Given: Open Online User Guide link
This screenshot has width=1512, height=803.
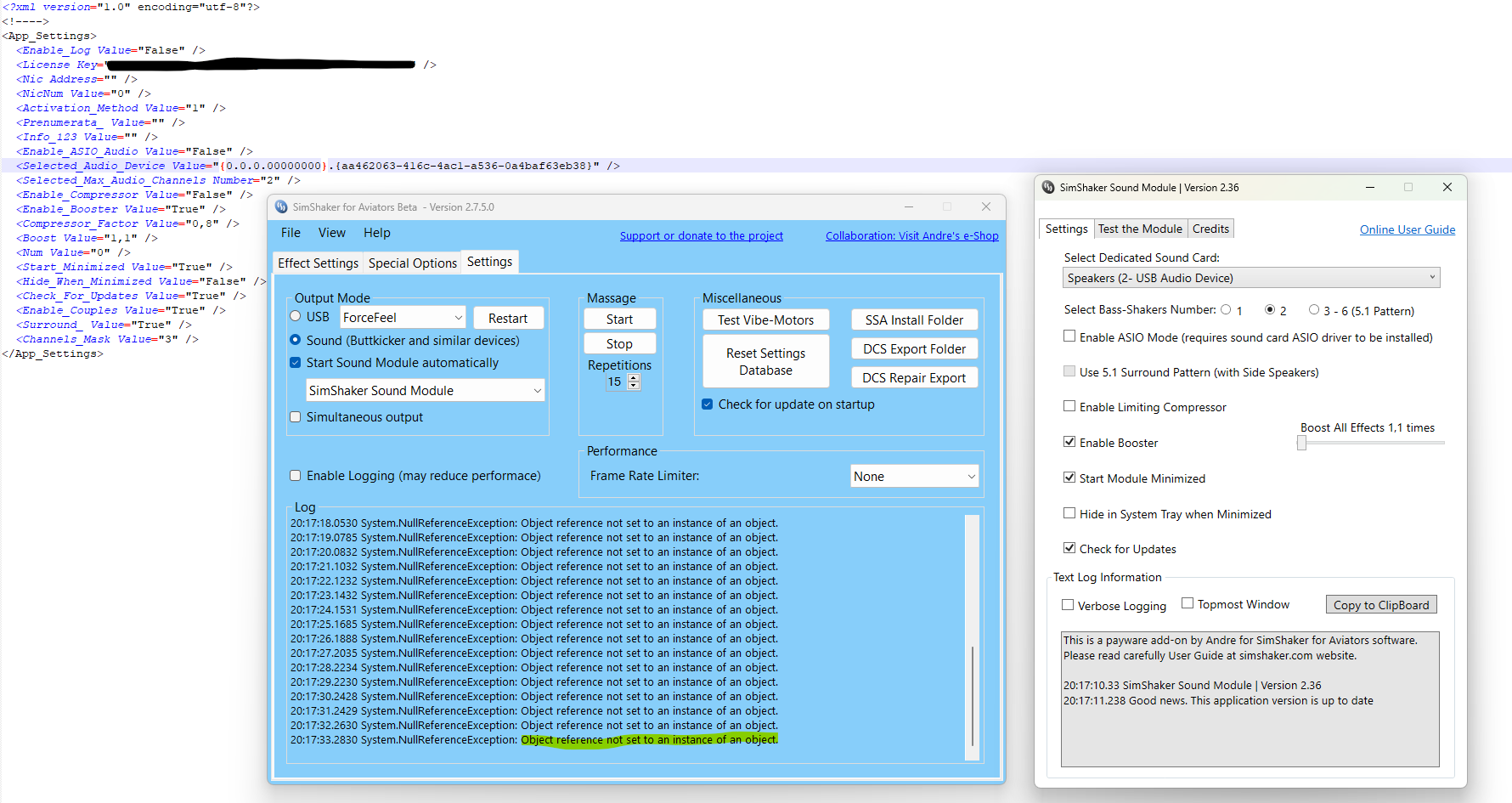Looking at the screenshot, I should tap(1408, 229).
